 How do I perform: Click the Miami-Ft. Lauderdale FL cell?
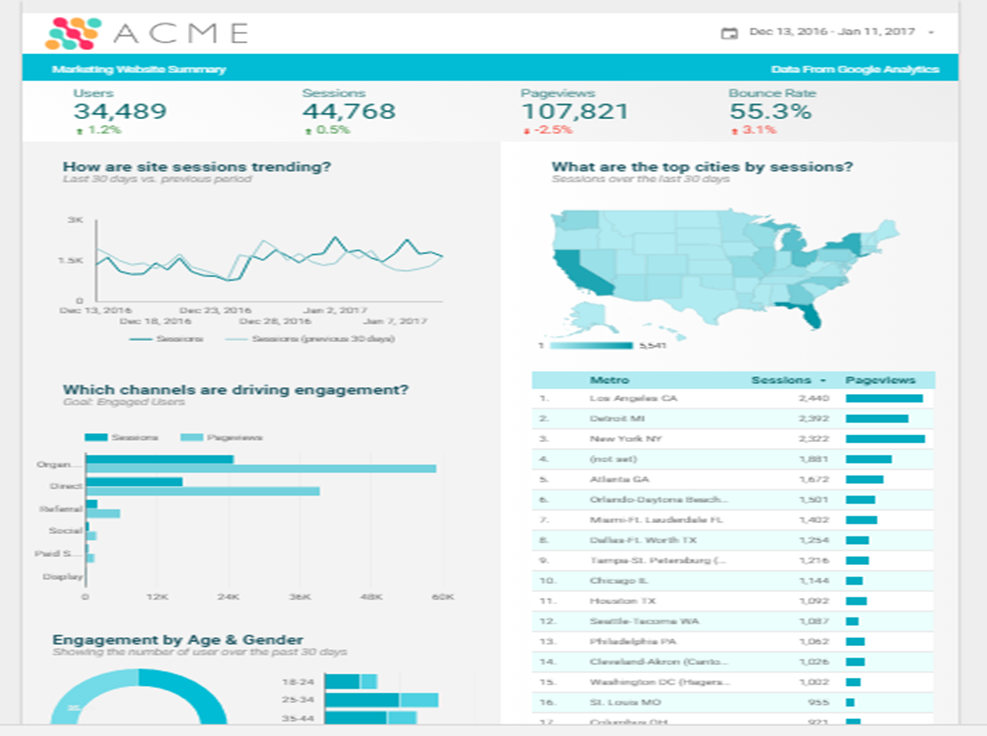click(656, 520)
